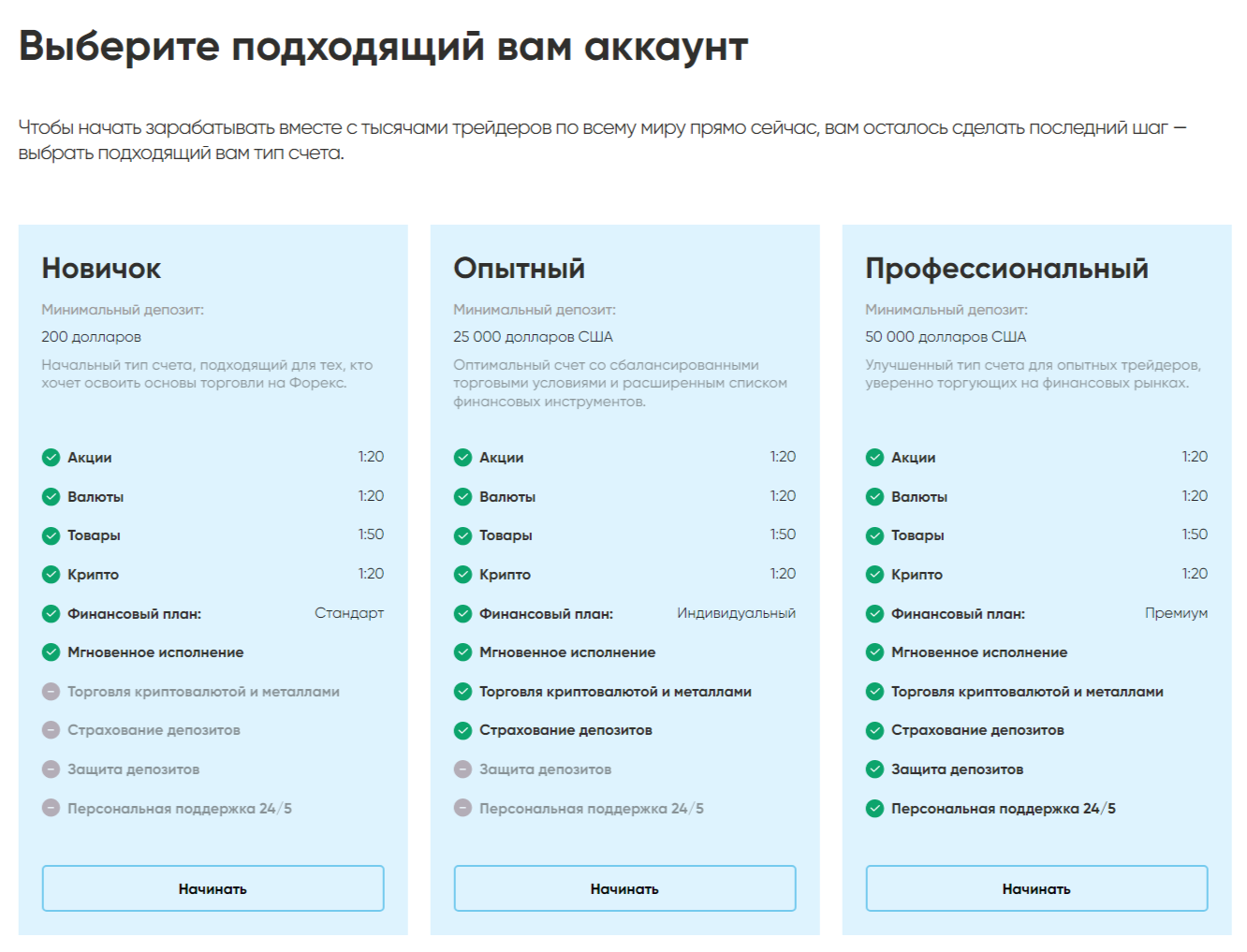Select the Профессиональный plan heading
The height and width of the screenshot is (952, 1247).
(x=1006, y=268)
